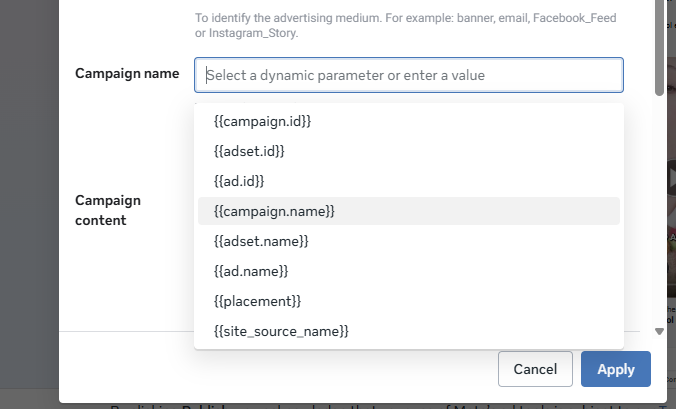
Task: Choose {{adset.id}} from the dropdown list
Action: click(x=250, y=151)
